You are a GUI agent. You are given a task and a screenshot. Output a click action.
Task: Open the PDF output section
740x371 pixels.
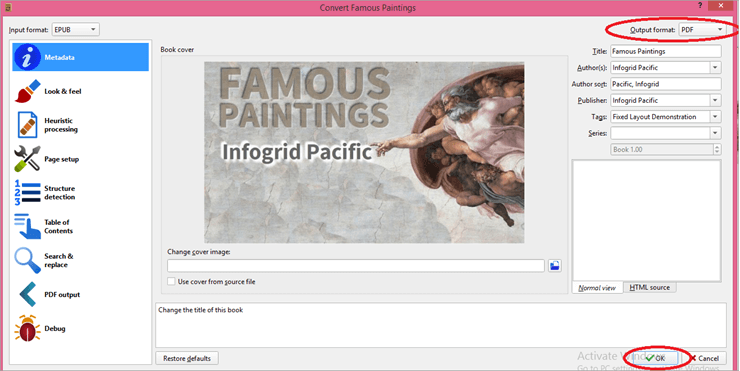pyautogui.click(x=80, y=295)
